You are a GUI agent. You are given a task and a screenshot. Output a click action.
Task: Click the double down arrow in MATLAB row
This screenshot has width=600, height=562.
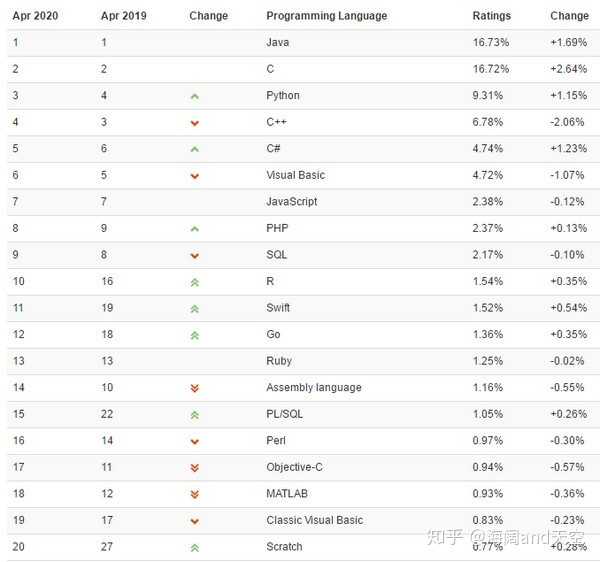click(x=194, y=494)
